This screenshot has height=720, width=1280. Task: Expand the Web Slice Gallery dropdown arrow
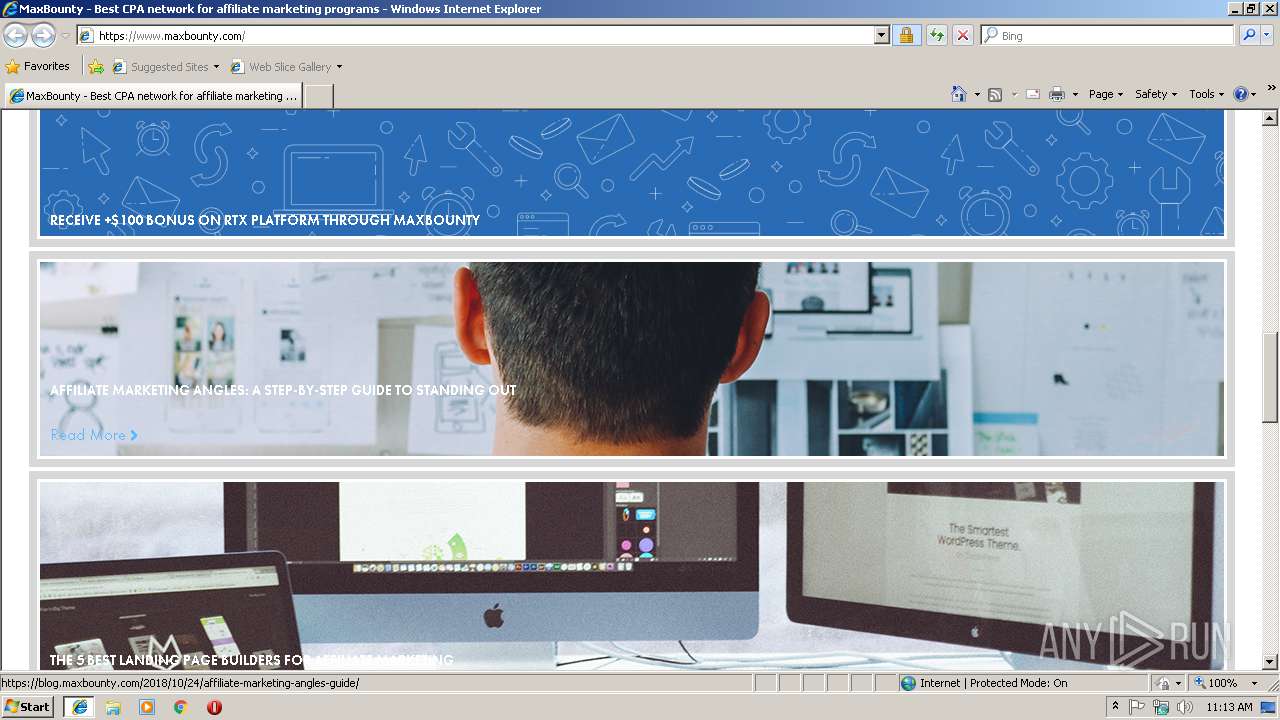339,67
